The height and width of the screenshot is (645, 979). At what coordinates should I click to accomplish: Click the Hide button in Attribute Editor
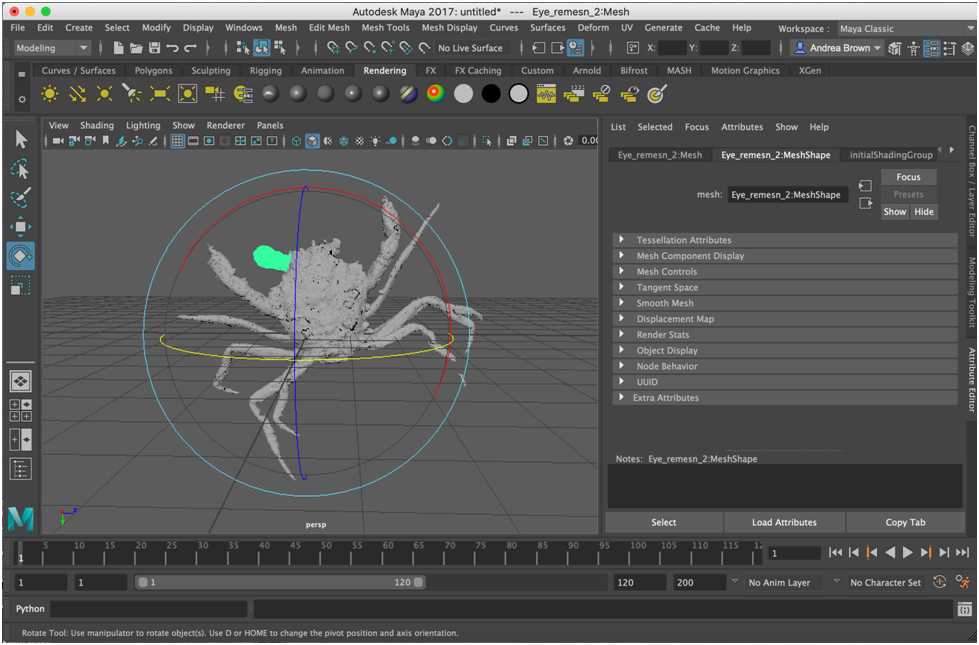point(923,212)
